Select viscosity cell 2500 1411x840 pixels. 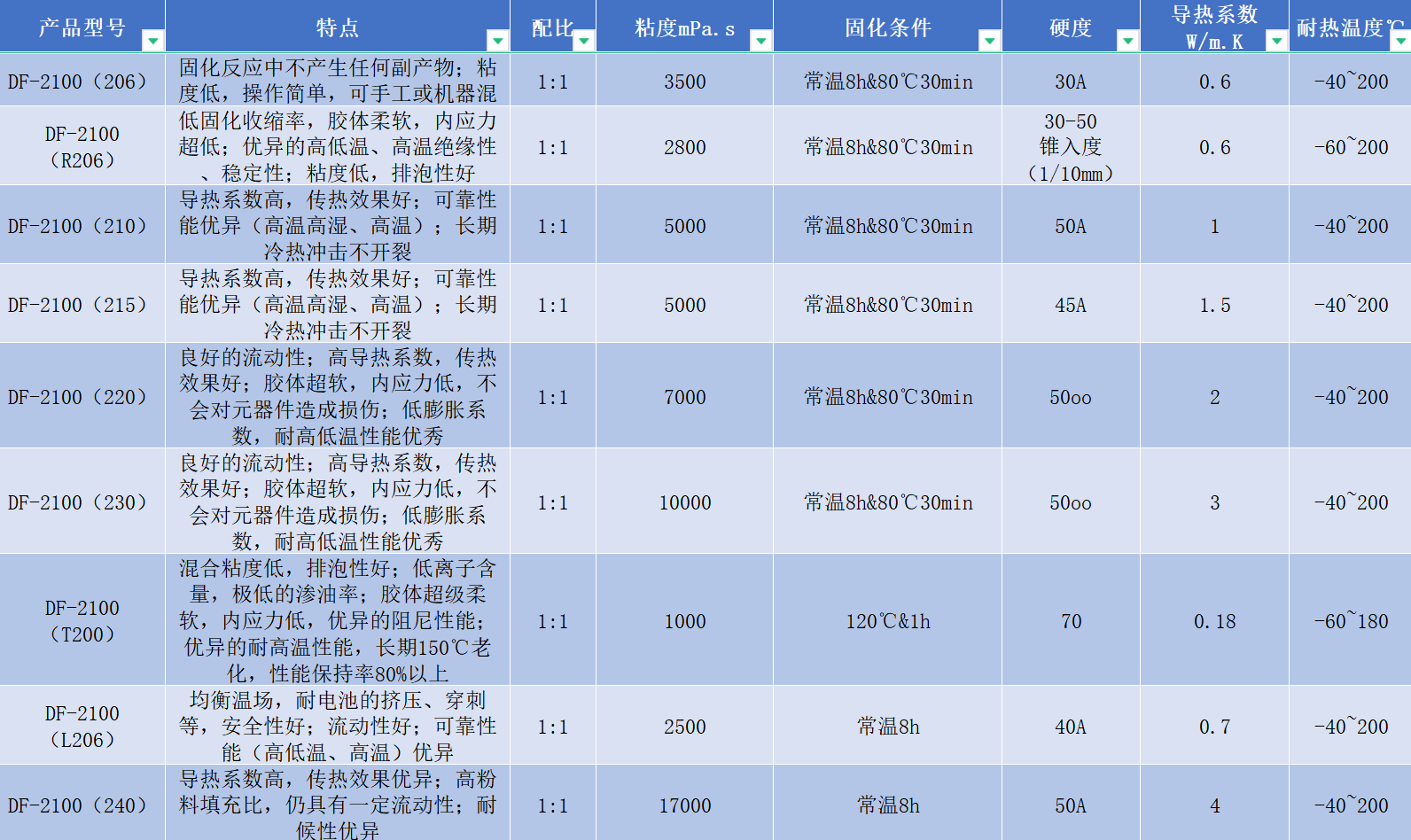coord(685,726)
